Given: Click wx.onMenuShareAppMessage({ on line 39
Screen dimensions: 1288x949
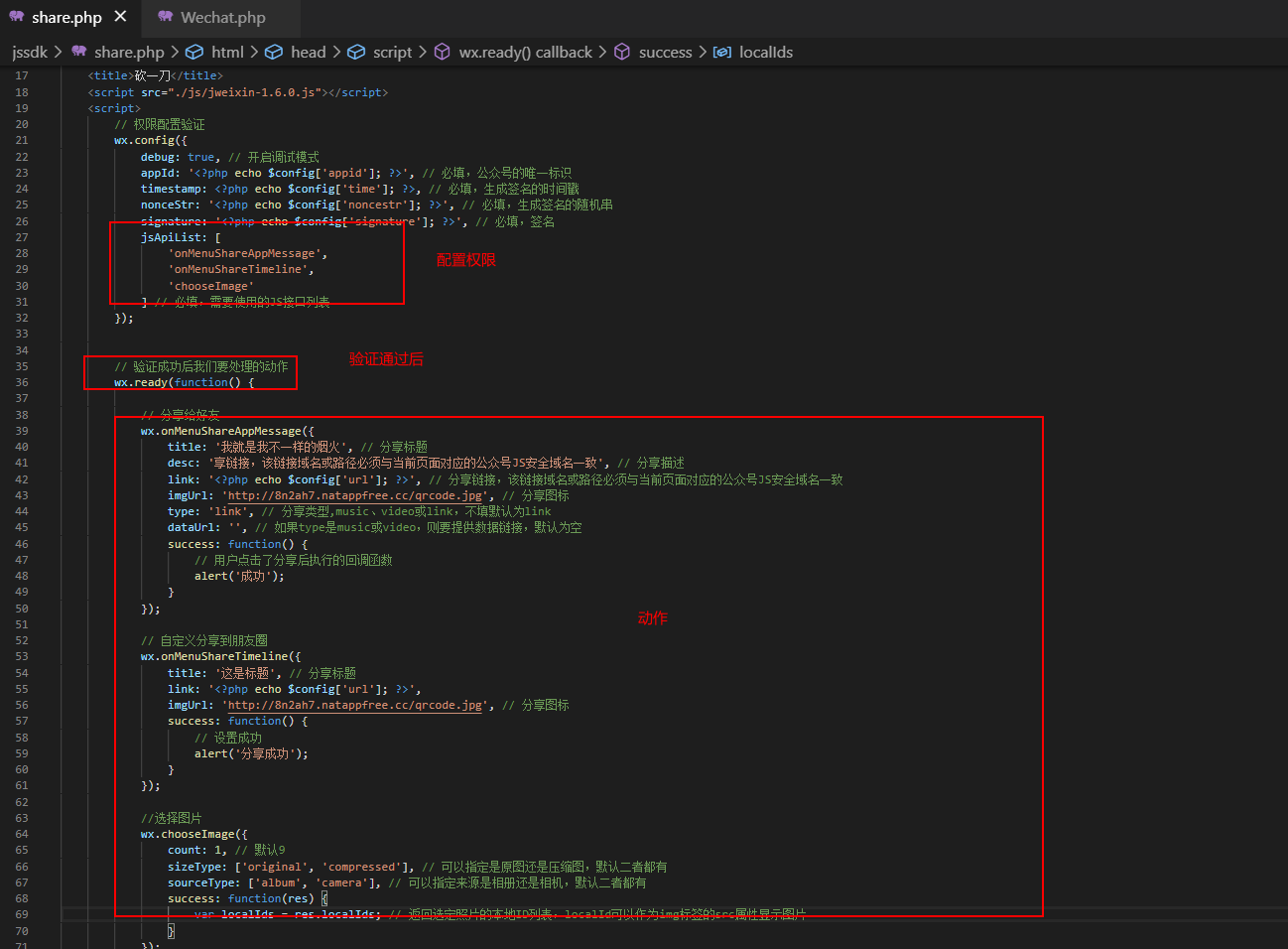Looking at the screenshot, I should tap(227, 431).
